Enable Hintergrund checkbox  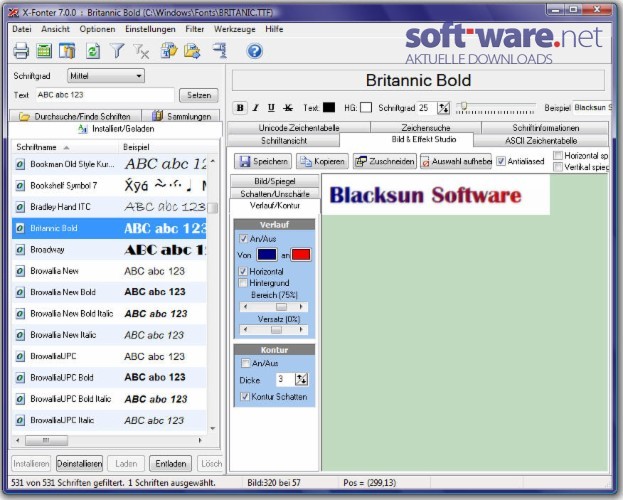243,283
